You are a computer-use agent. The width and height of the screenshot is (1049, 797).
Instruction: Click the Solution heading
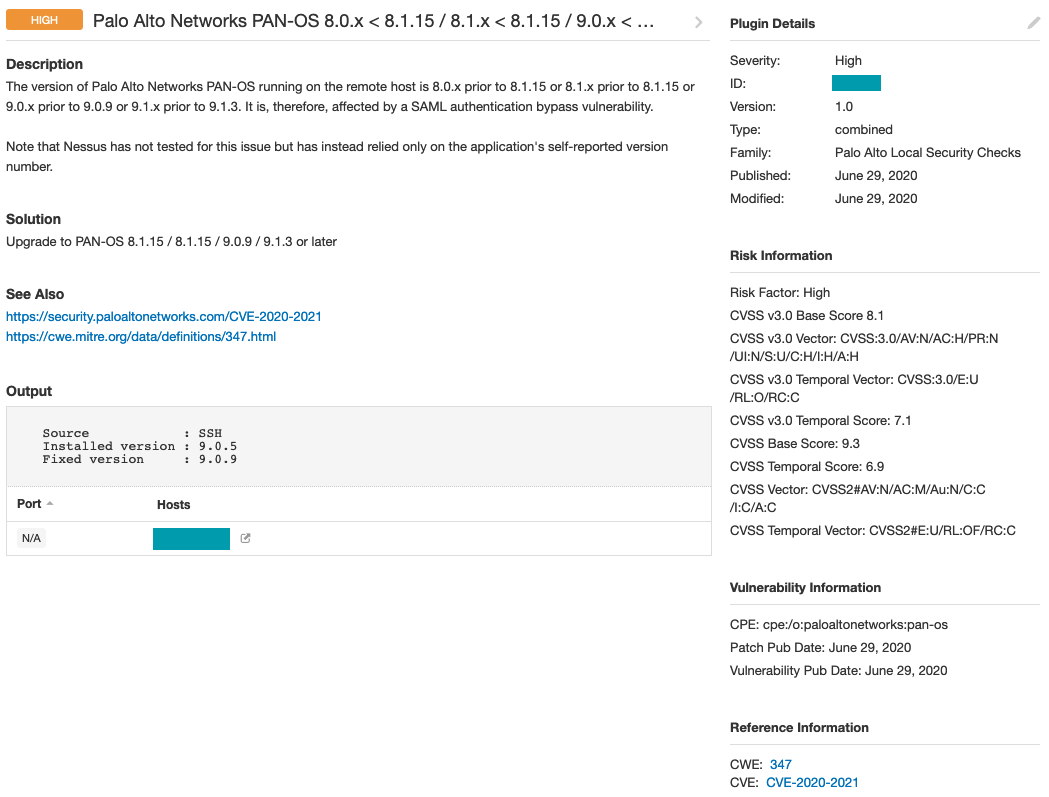33,219
